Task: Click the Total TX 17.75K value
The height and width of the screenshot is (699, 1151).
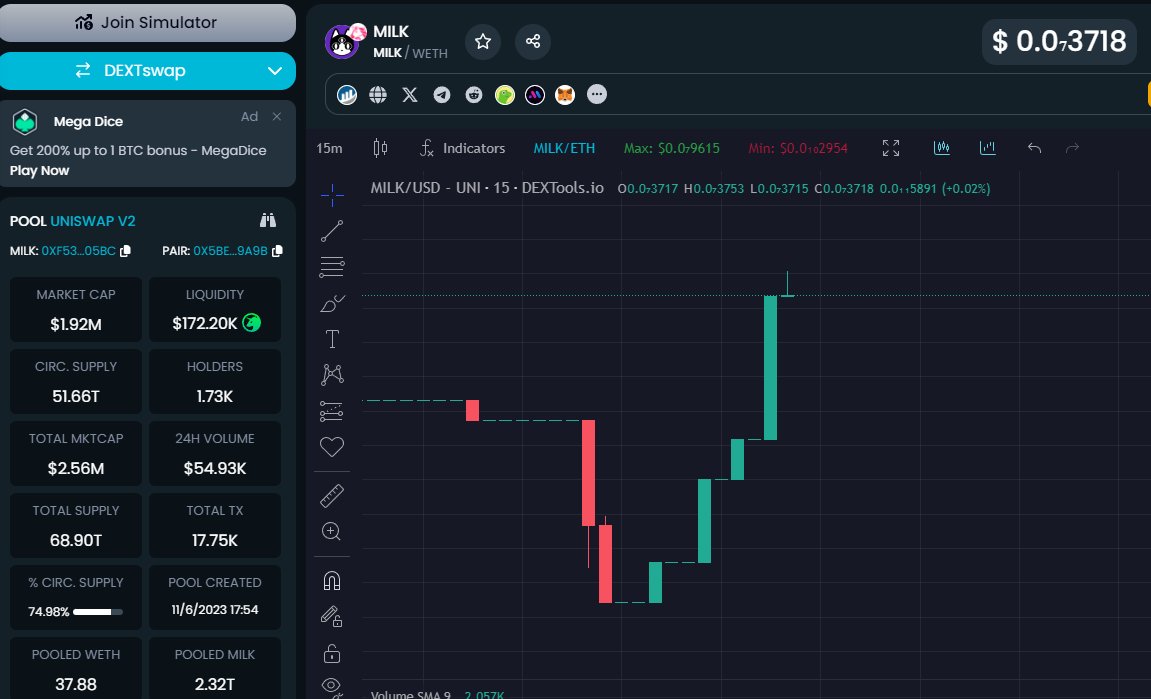Action: (x=214, y=540)
